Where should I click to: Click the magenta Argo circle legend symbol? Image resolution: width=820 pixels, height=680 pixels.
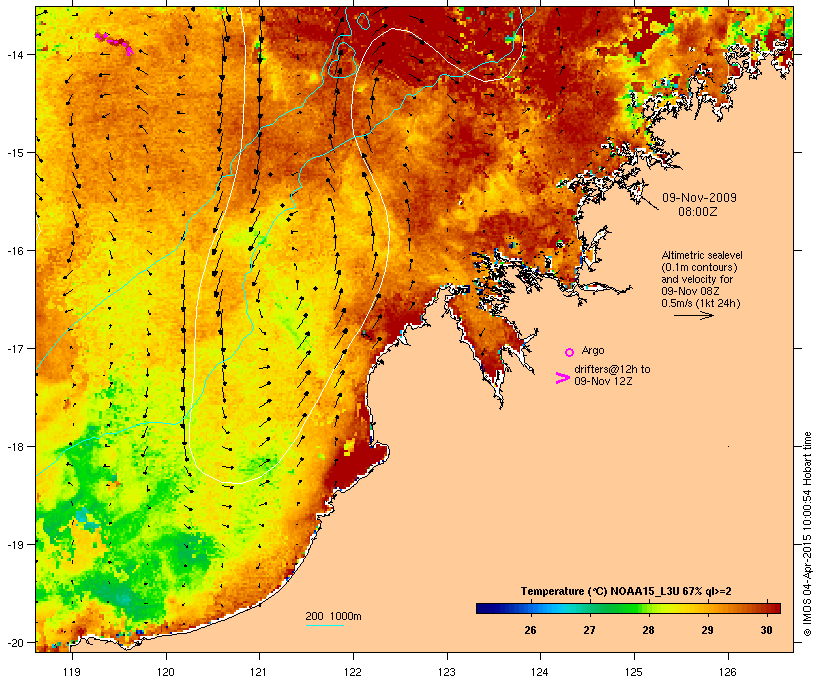[x=570, y=352]
